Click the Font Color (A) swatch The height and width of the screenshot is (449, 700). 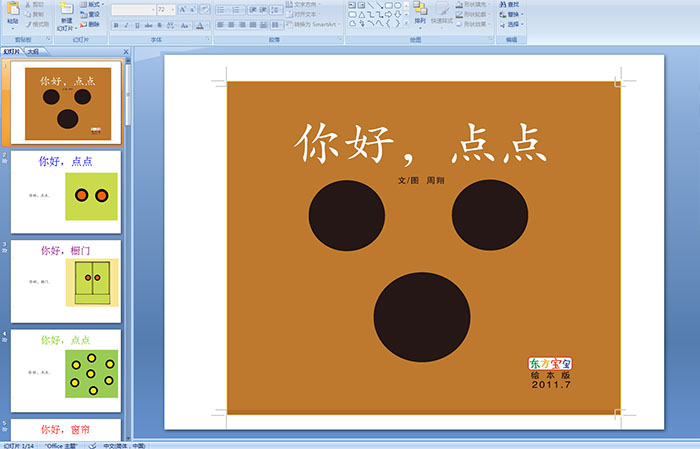[200, 25]
